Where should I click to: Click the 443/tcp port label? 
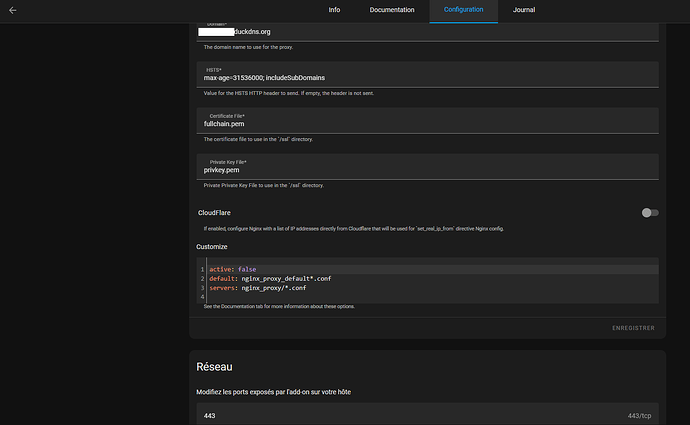pos(640,415)
